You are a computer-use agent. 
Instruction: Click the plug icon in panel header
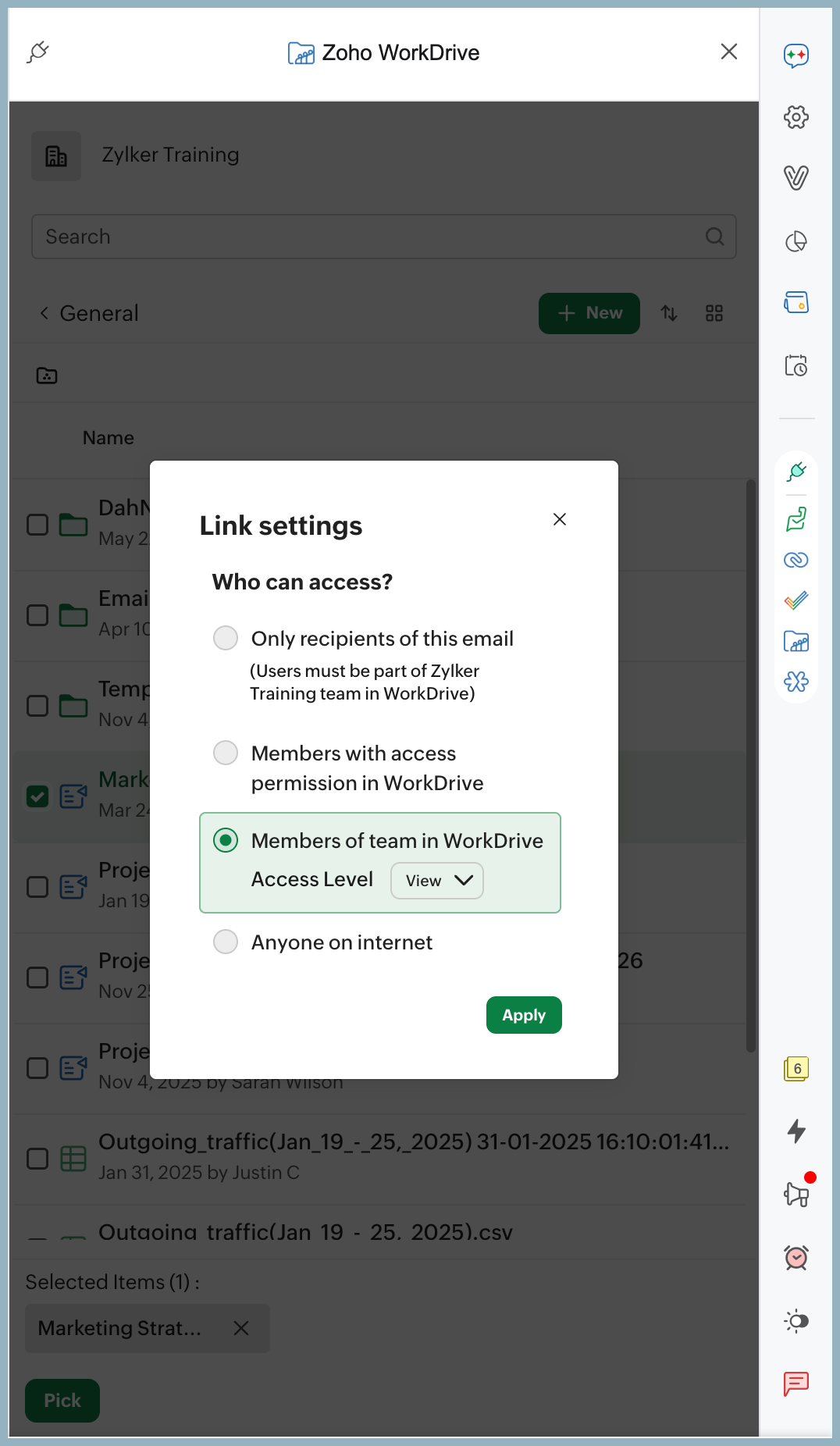(37, 52)
